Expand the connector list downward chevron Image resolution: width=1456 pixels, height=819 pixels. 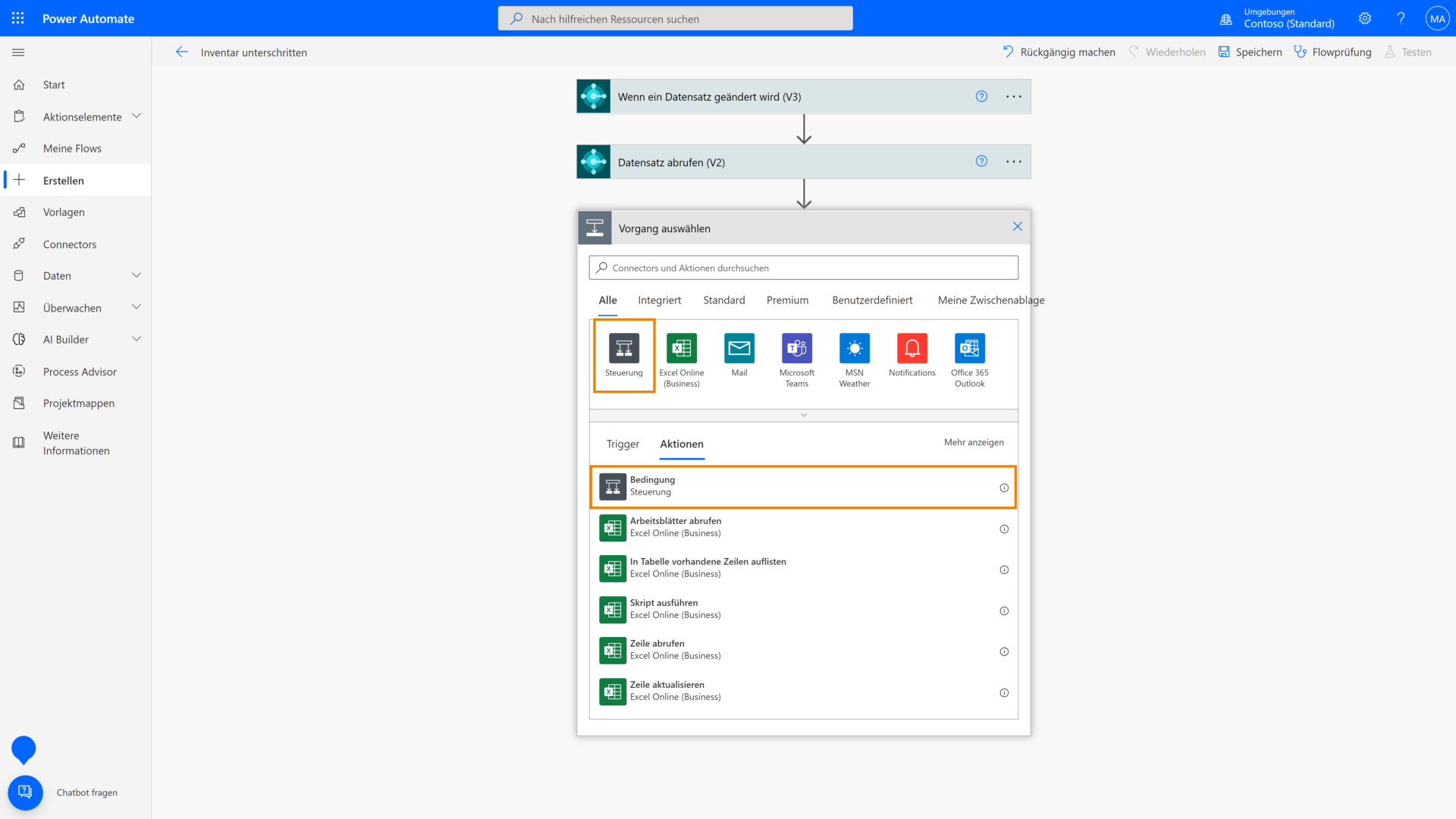point(804,415)
